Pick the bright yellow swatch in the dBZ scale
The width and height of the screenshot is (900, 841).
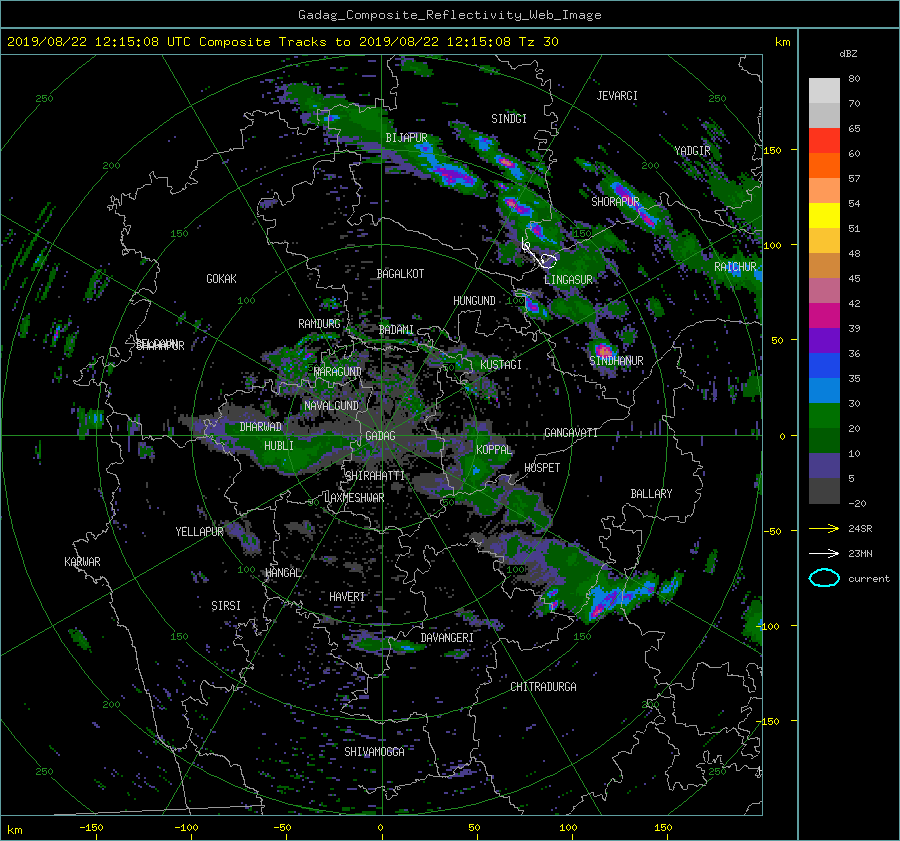pos(824,216)
